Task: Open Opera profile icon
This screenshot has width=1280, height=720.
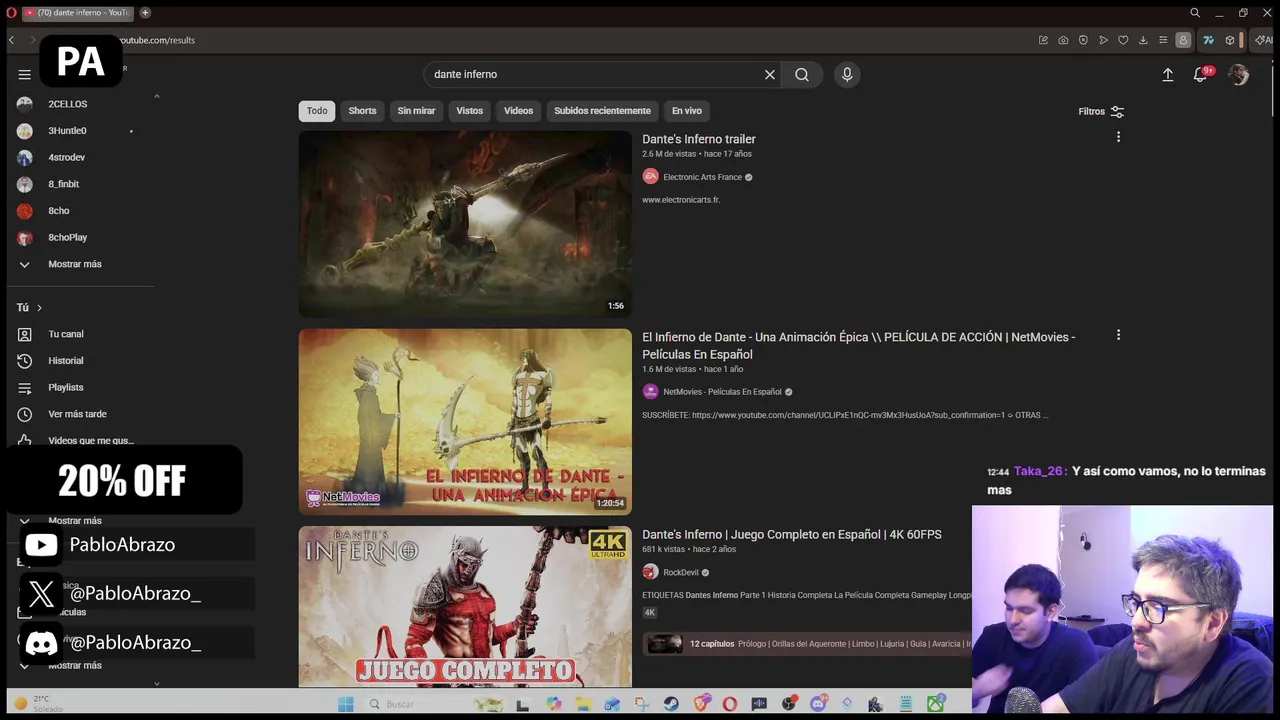Action: [1183, 40]
